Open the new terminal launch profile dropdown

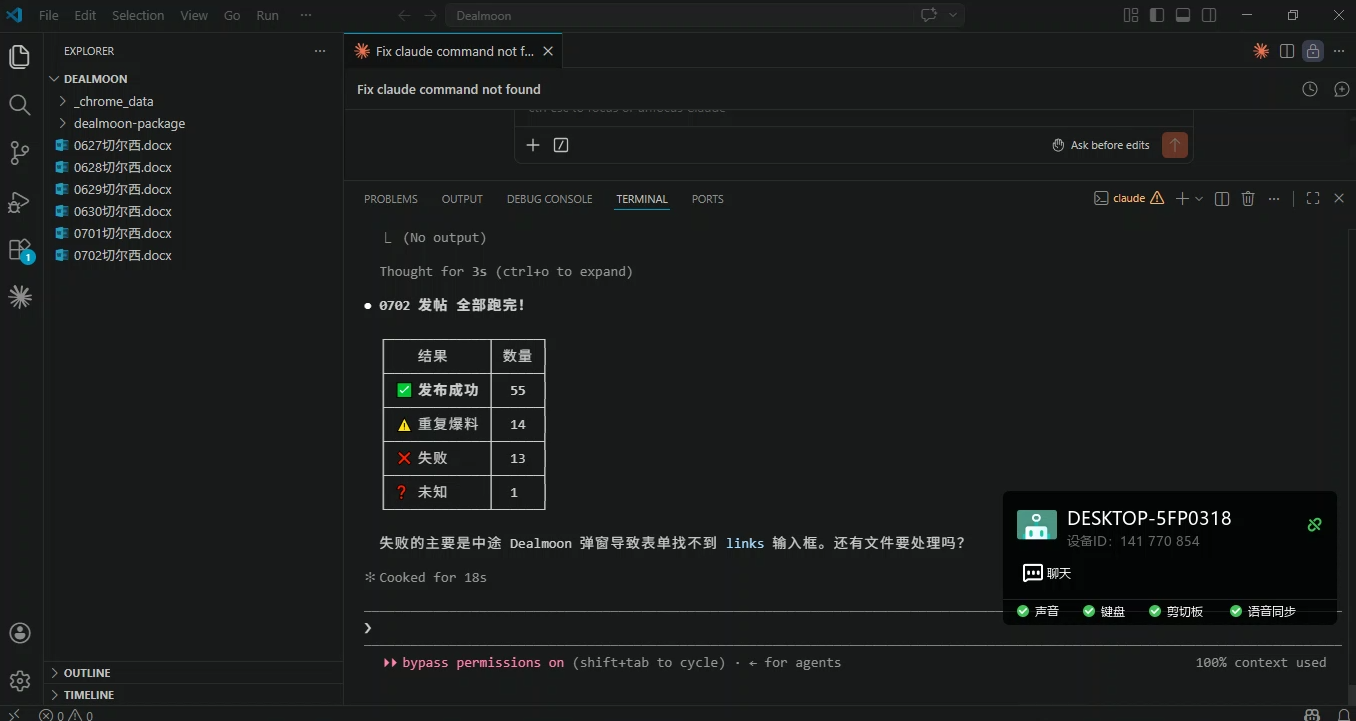pyautogui.click(x=1199, y=199)
